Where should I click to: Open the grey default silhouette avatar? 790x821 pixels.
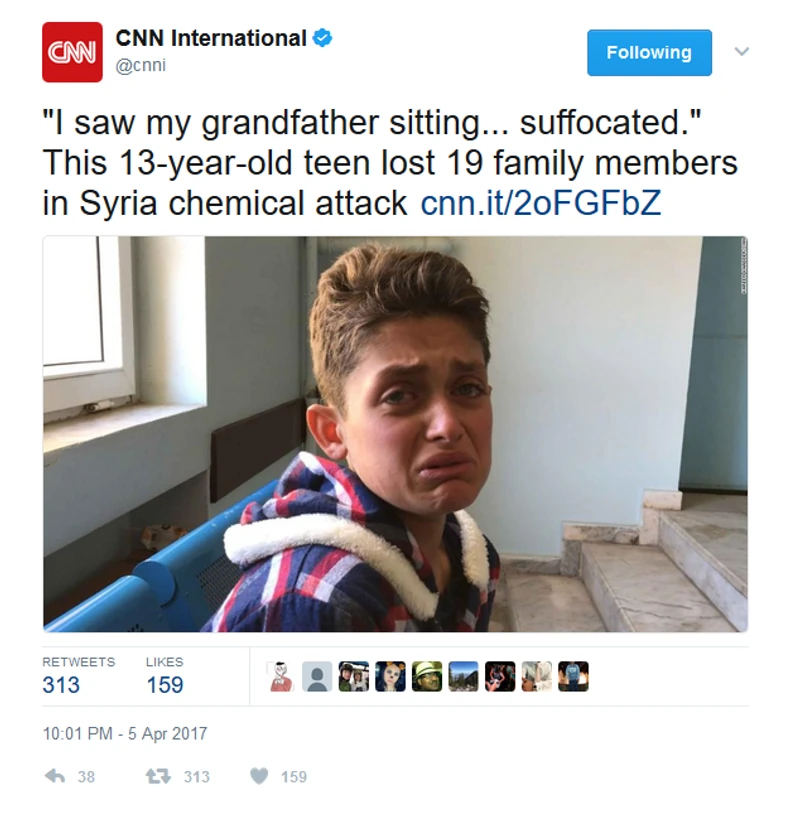(x=317, y=676)
